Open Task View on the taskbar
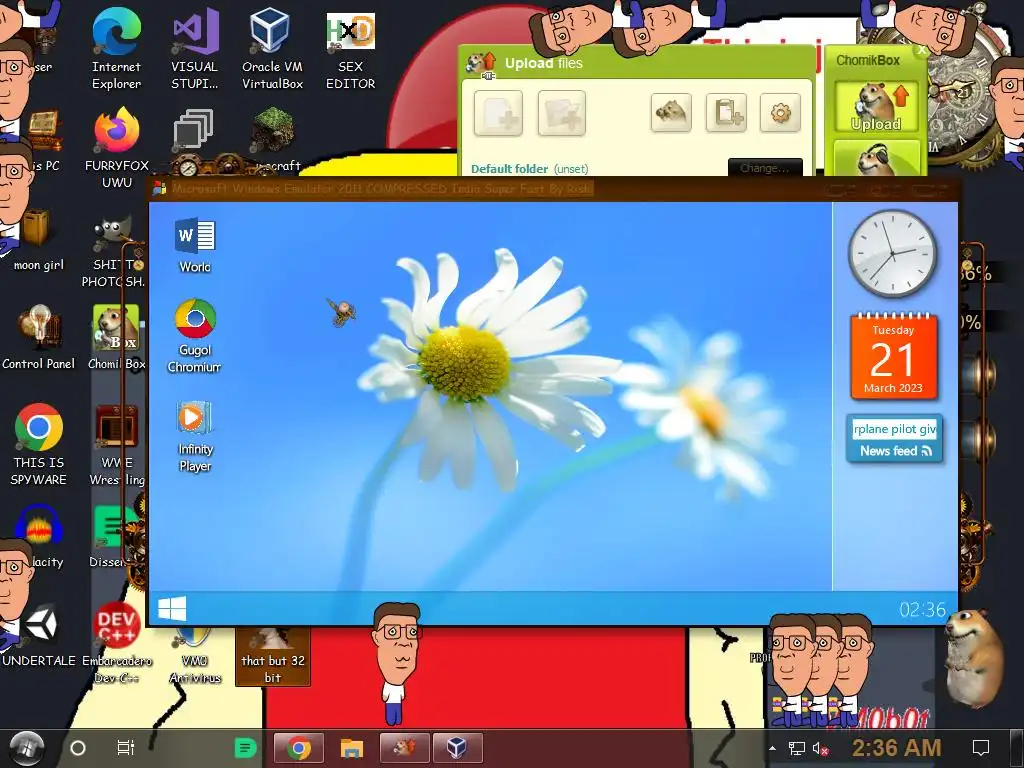This screenshot has width=1024, height=768. (x=125, y=748)
